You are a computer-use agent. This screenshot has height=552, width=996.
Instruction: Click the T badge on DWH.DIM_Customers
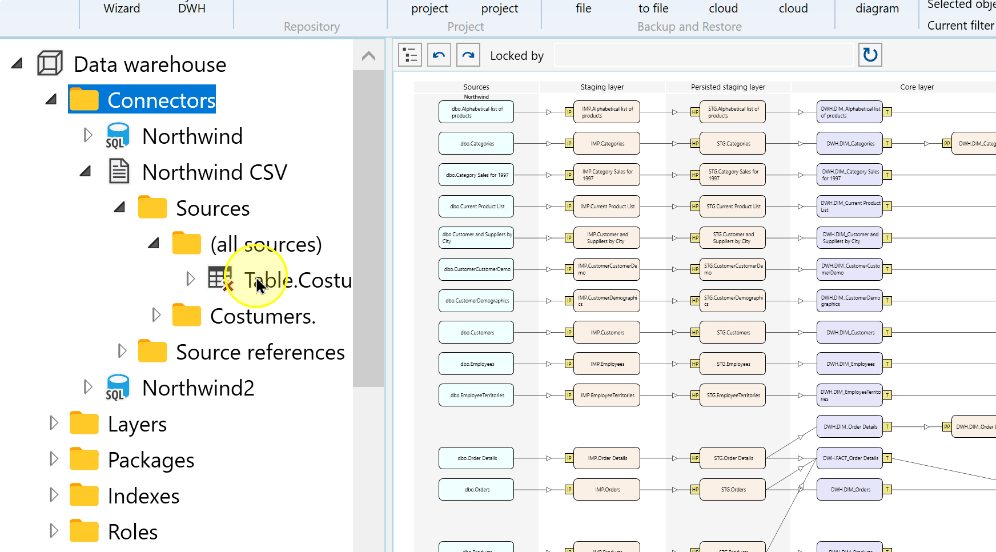pos(887,332)
